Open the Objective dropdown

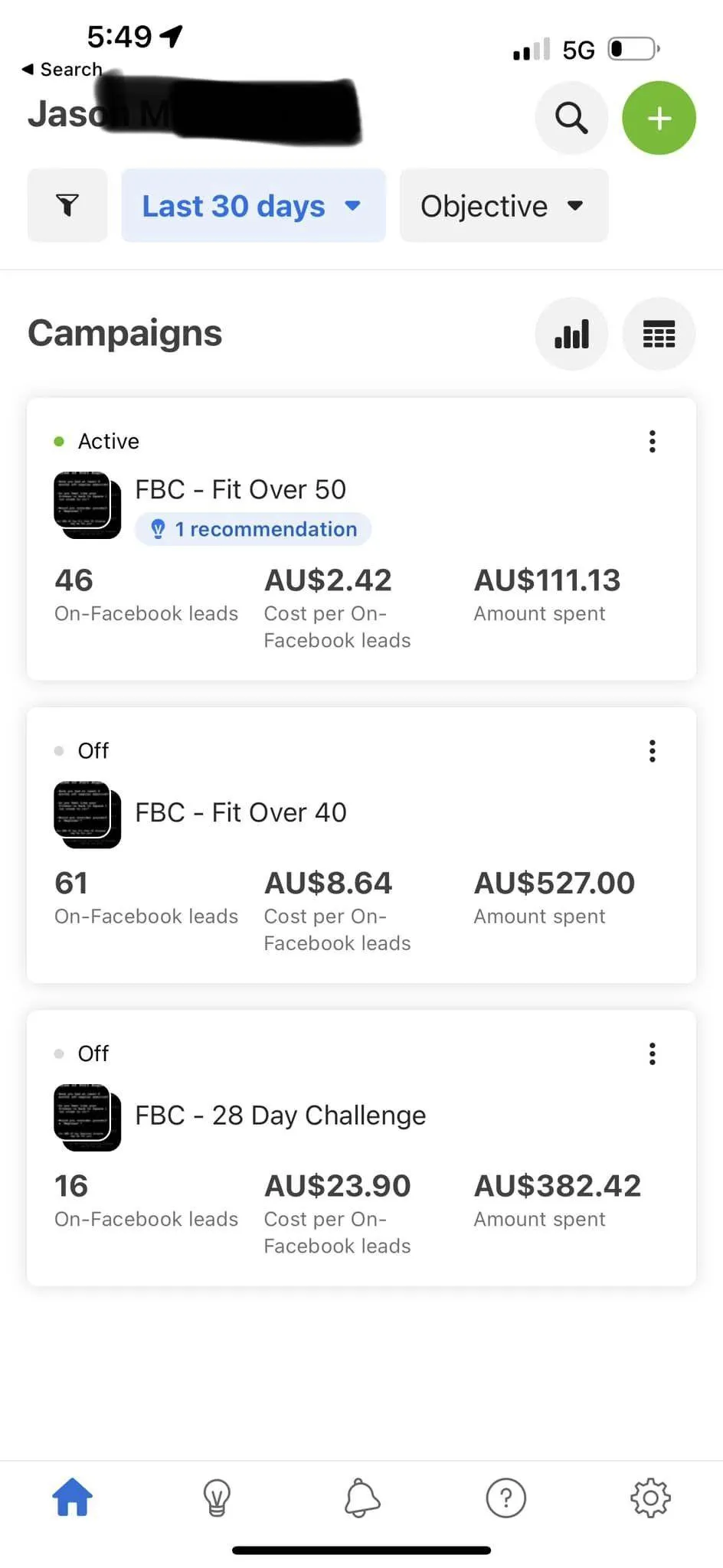tap(503, 205)
